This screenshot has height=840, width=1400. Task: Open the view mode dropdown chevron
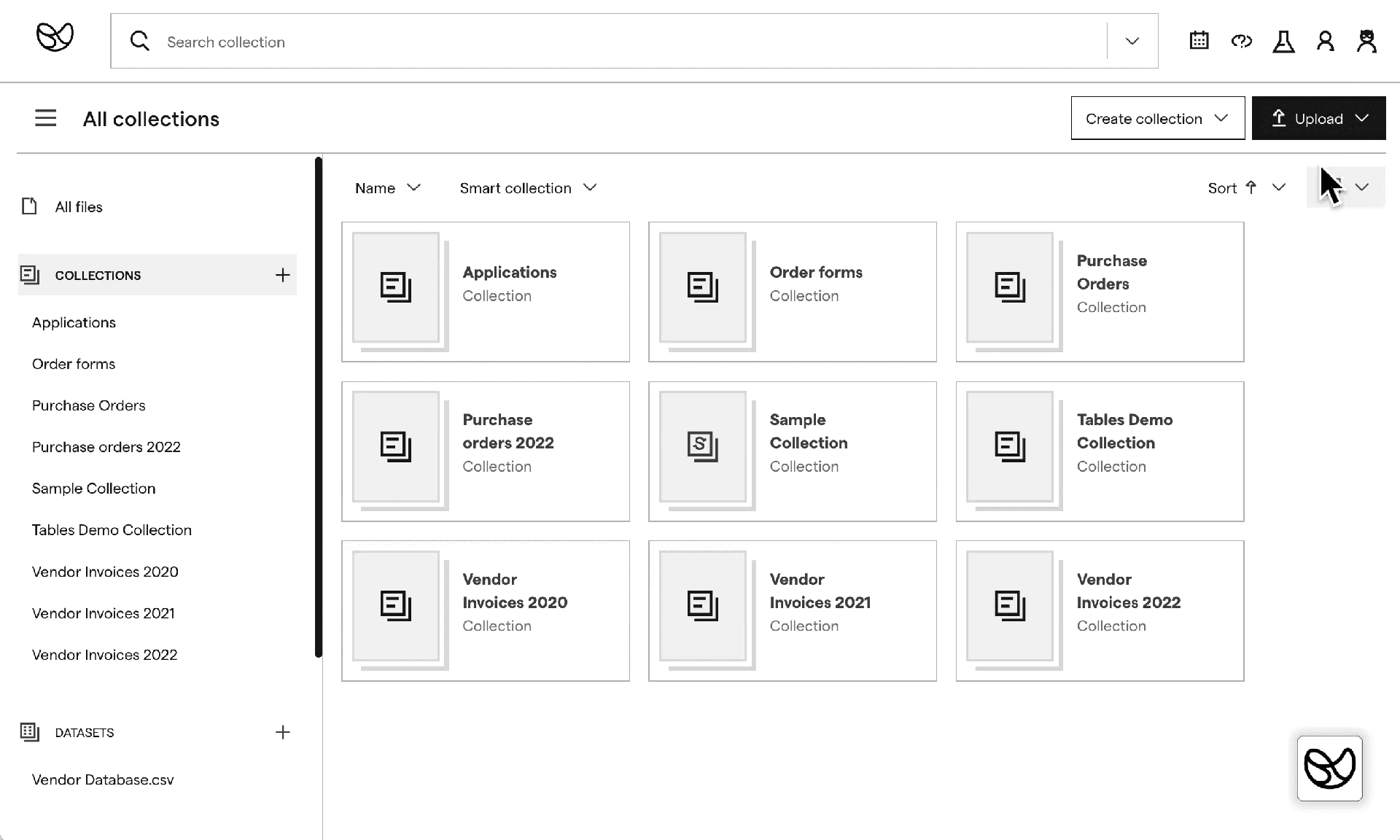pyautogui.click(x=1361, y=187)
